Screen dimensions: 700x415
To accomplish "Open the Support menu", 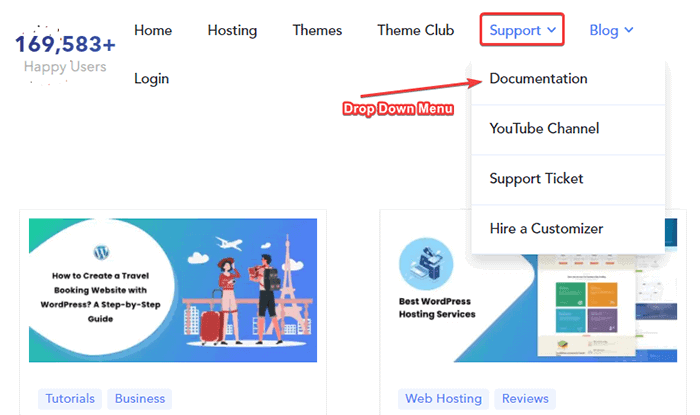I will coord(522,29).
